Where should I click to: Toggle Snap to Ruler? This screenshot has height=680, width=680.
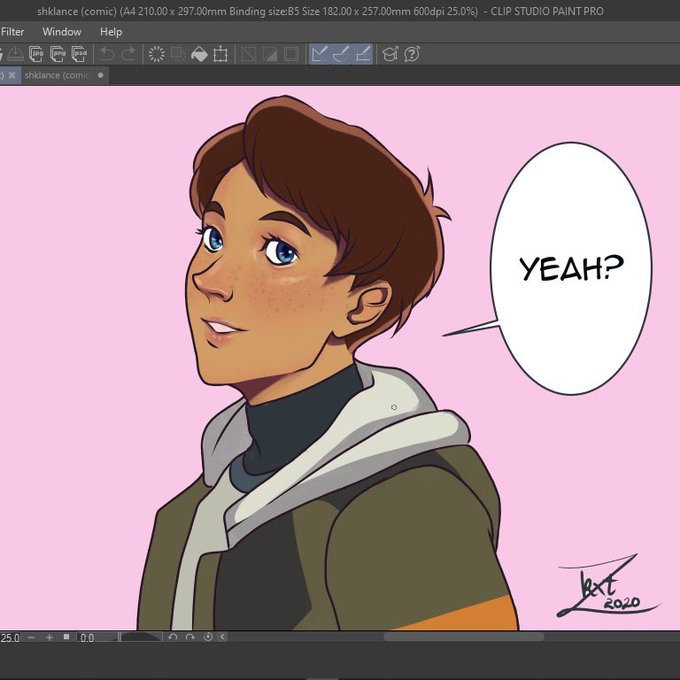[320, 54]
